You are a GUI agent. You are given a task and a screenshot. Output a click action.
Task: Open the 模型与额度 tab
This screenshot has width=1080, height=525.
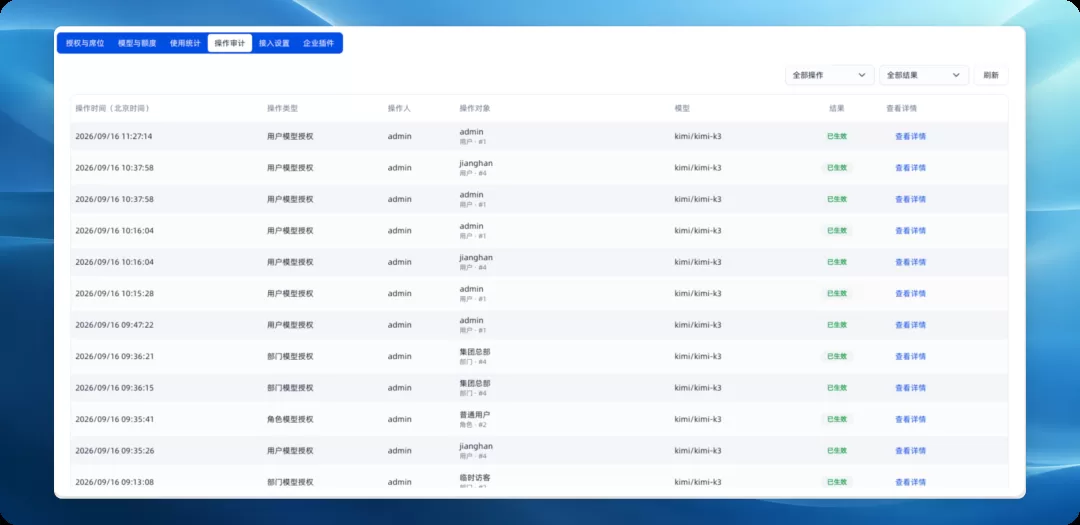[x=137, y=43]
